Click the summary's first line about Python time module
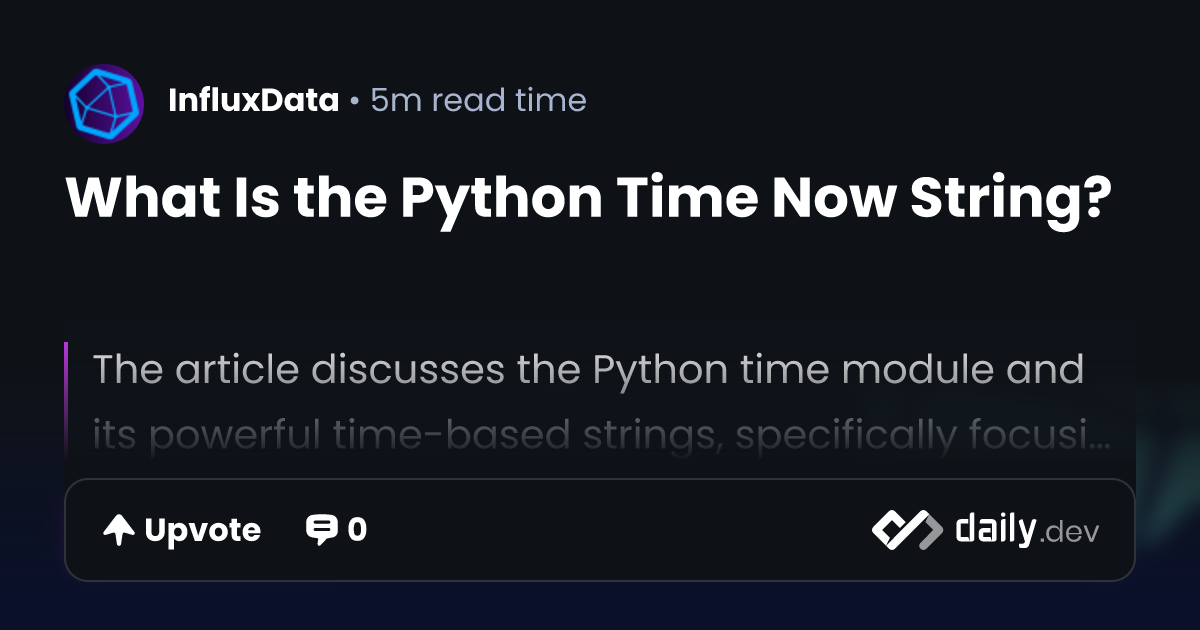This screenshot has width=1200, height=630. tap(588, 370)
